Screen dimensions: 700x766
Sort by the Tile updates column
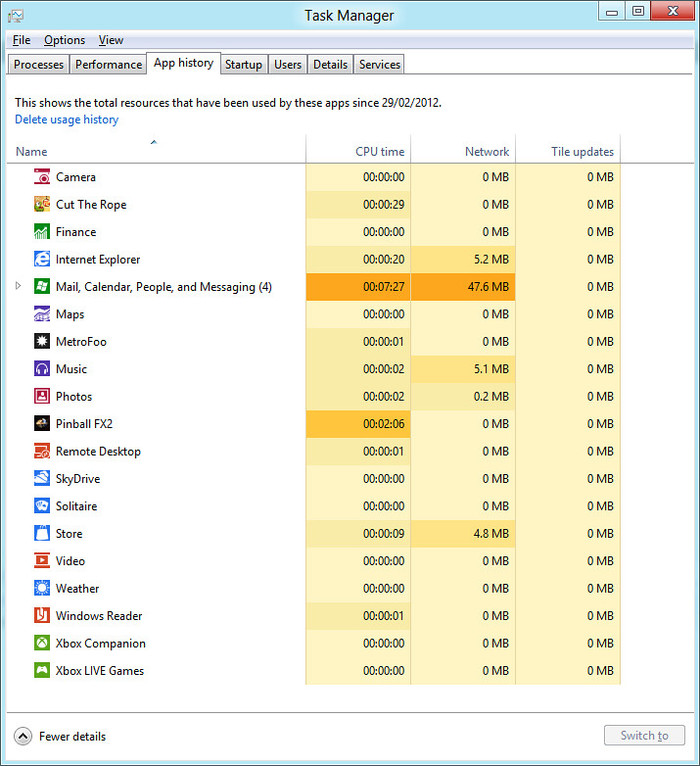(568, 149)
